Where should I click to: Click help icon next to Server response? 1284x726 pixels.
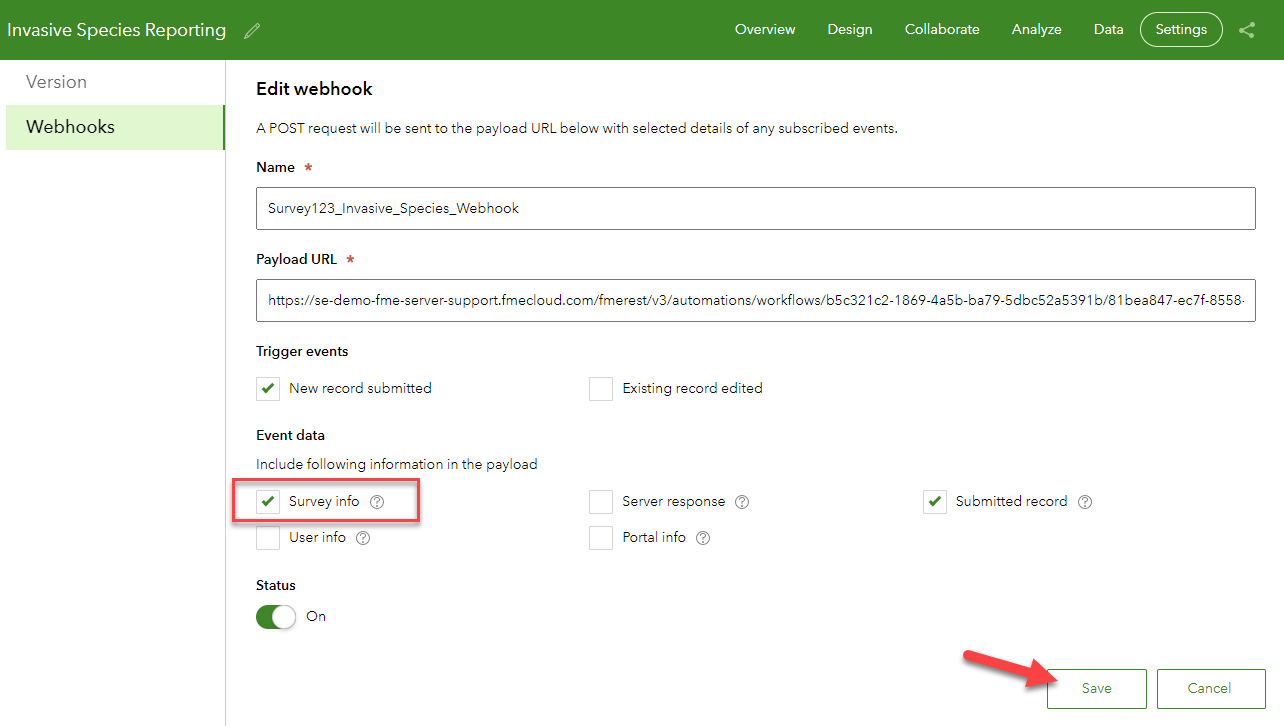pyautogui.click(x=742, y=502)
